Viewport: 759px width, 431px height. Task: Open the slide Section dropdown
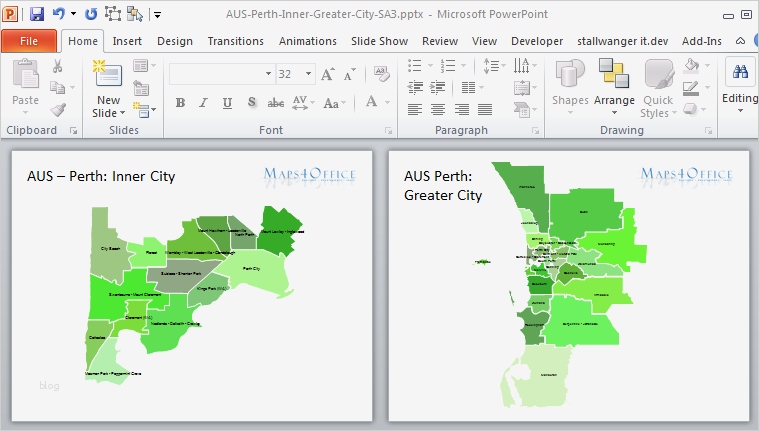pyautogui.click(x=144, y=110)
